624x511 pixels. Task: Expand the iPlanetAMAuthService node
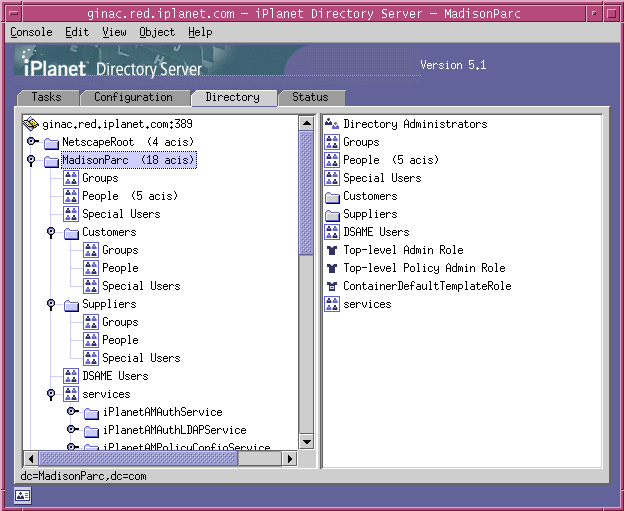pyautogui.click(x=72, y=411)
